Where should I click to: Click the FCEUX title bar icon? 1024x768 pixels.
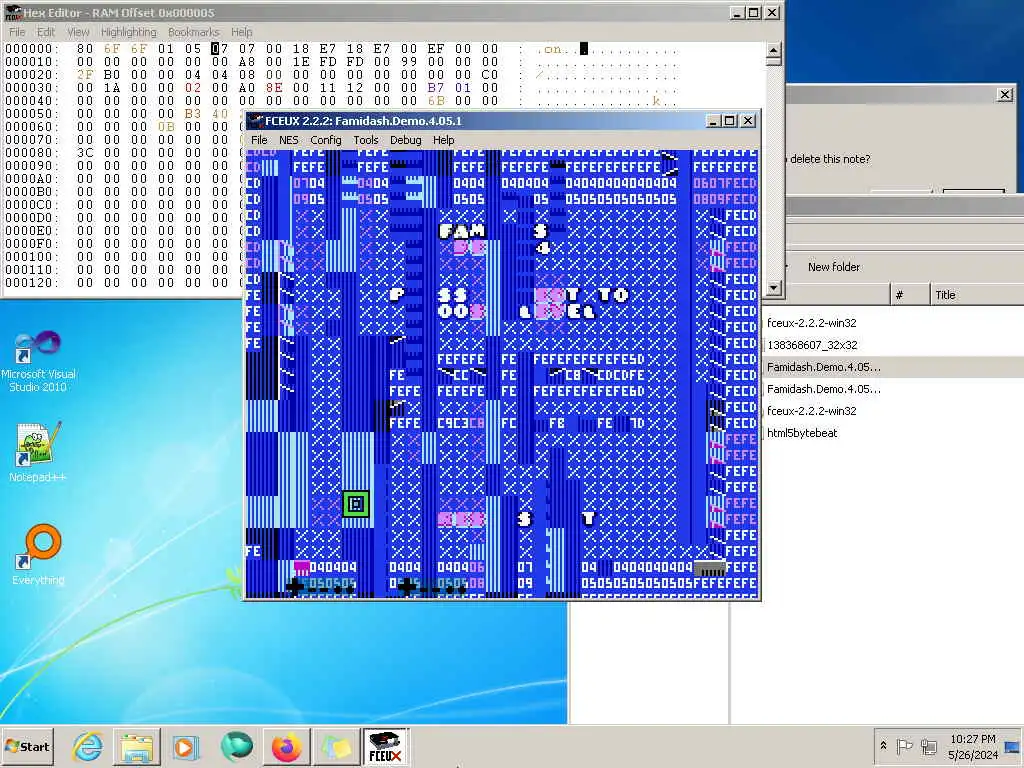coord(255,121)
